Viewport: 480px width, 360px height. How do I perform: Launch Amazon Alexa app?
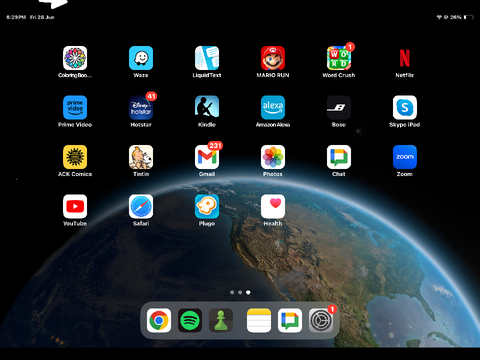coord(273,107)
